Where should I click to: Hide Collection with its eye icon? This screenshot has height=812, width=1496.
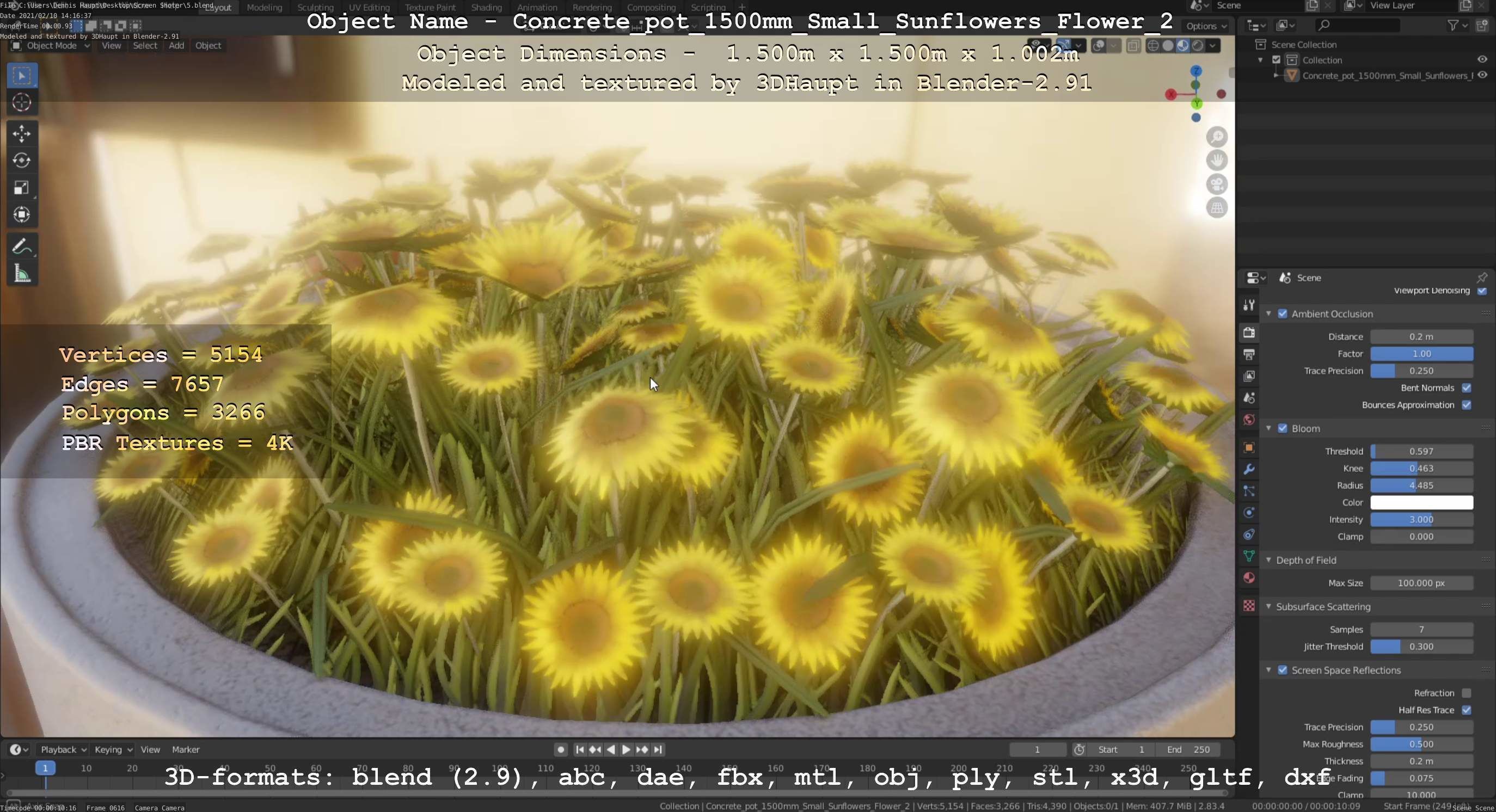[x=1482, y=60]
